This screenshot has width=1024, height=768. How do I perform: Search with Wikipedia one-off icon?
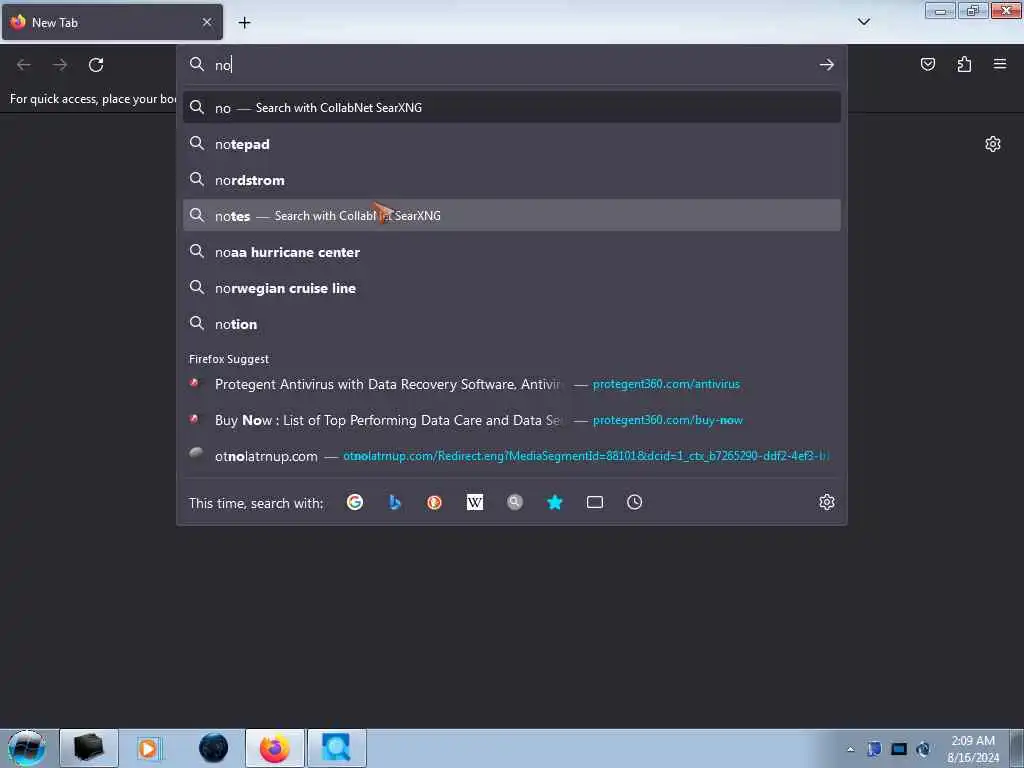tap(475, 502)
